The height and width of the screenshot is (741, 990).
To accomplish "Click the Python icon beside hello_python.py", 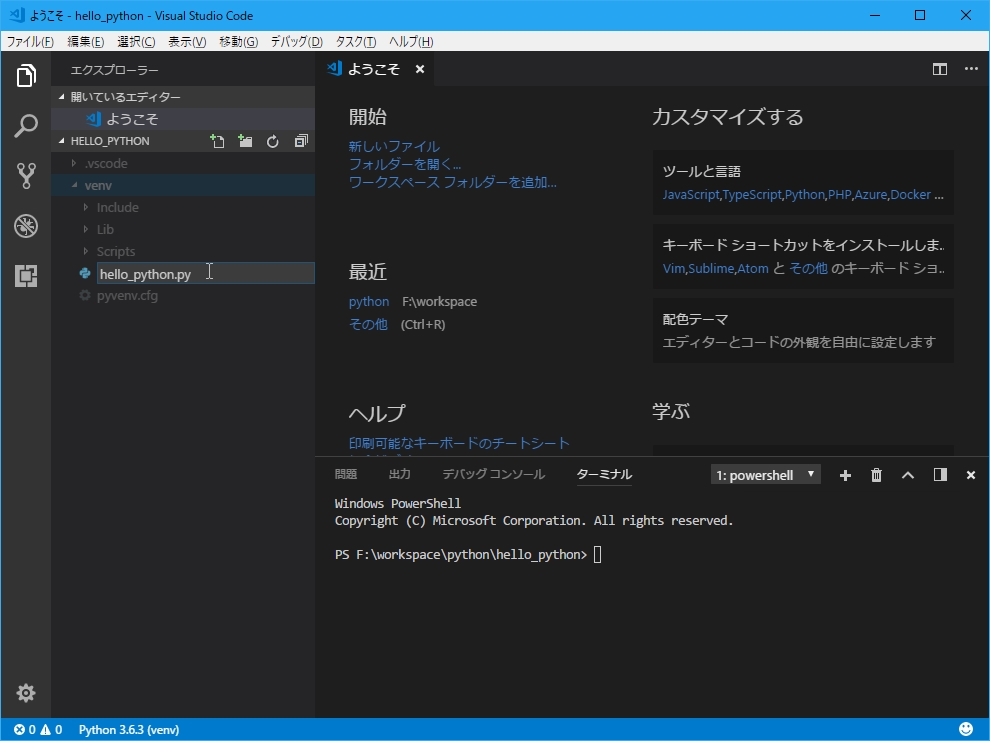I will point(85,273).
